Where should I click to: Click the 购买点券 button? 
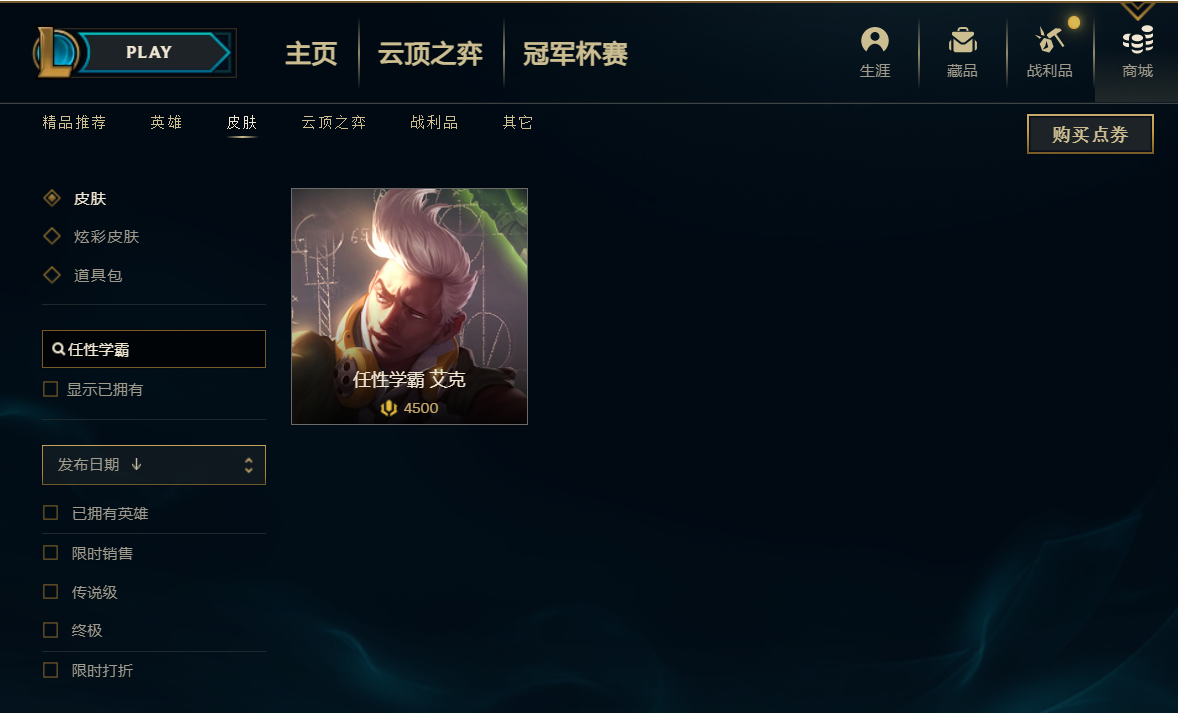[x=1090, y=134]
